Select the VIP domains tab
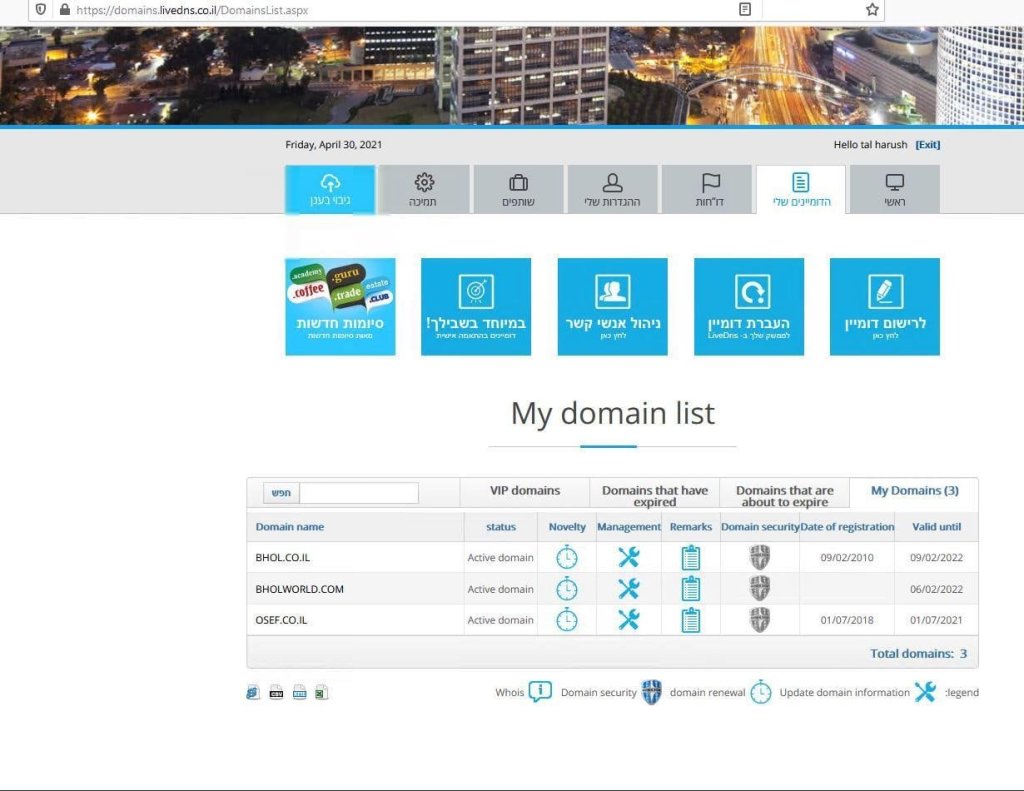Screen dimensions: 1024x791 [525, 491]
